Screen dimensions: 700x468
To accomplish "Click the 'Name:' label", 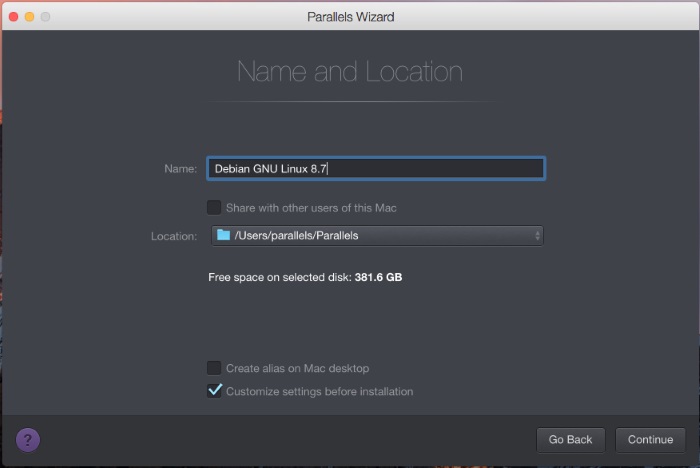I will click(x=180, y=169).
